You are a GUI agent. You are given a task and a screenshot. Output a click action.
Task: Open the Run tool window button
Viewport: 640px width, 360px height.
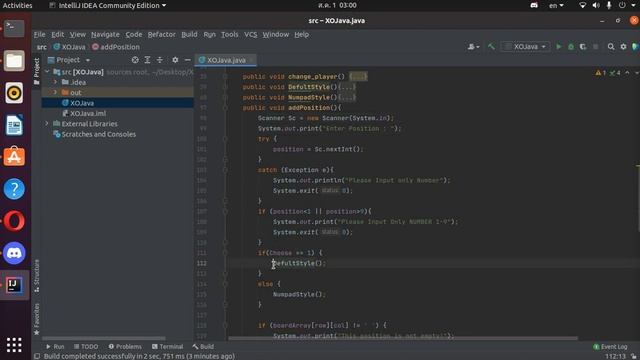(55, 347)
